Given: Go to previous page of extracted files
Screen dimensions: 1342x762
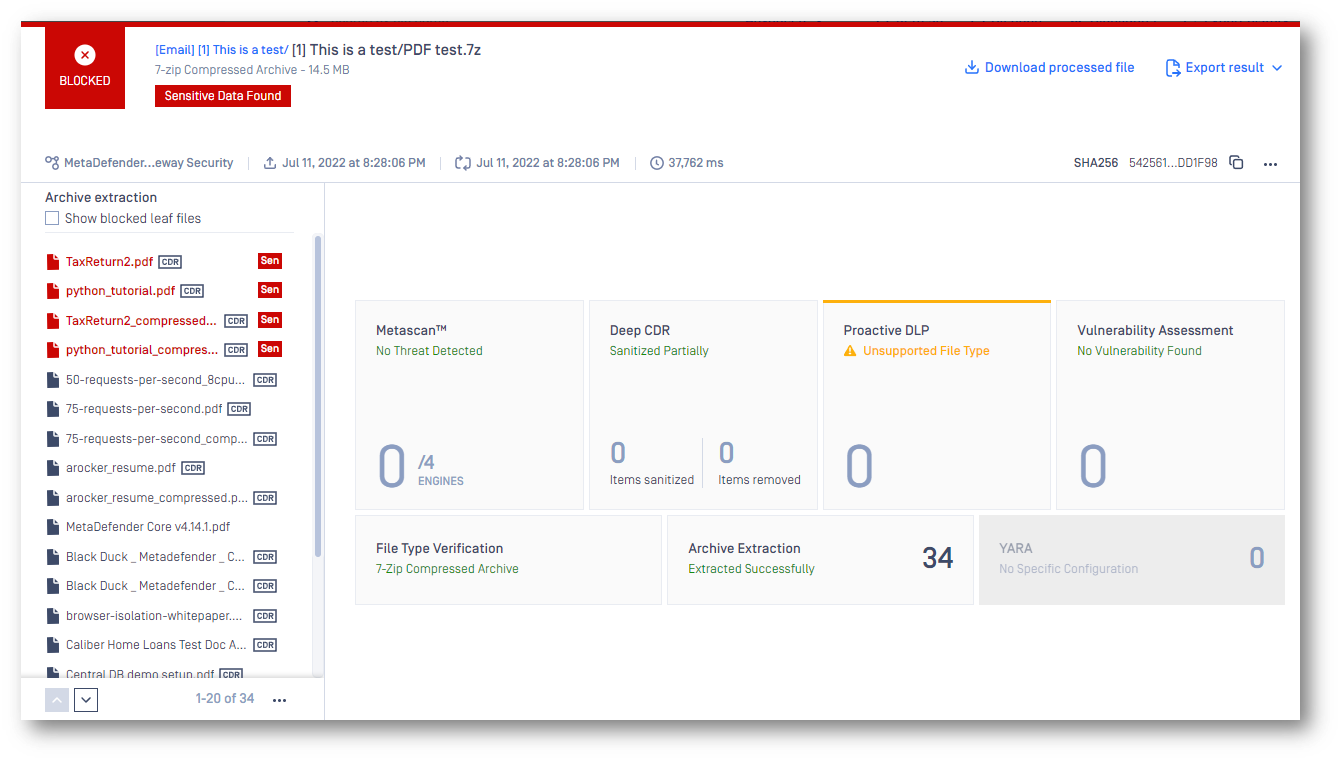Looking at the screenshot, I should [x=57, y=700].
